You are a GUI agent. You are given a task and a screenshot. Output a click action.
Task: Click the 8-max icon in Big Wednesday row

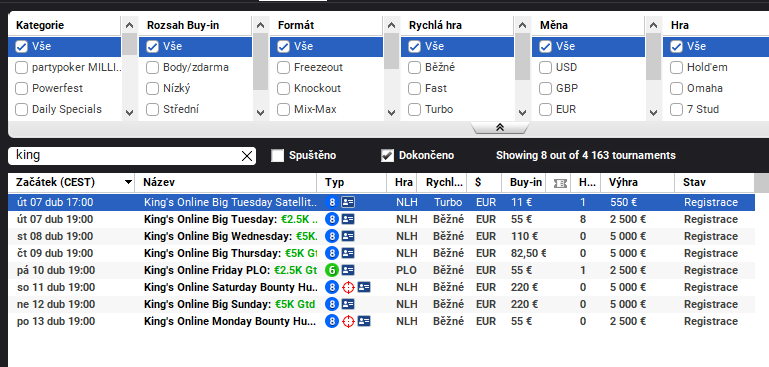click(x=332, y=236)
